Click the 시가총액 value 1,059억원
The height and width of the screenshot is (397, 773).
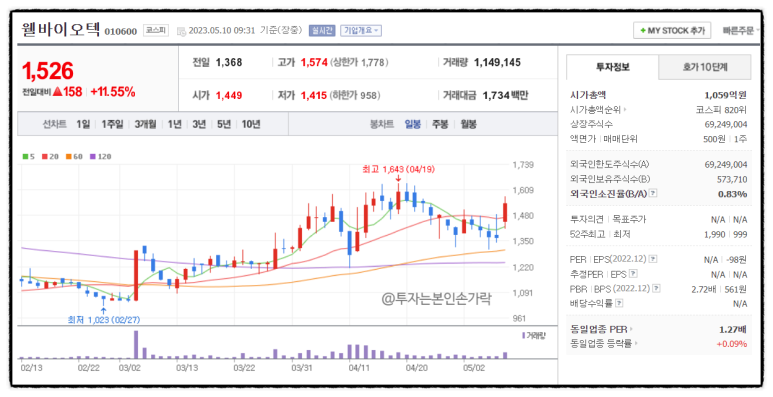(x=726, y=95)
